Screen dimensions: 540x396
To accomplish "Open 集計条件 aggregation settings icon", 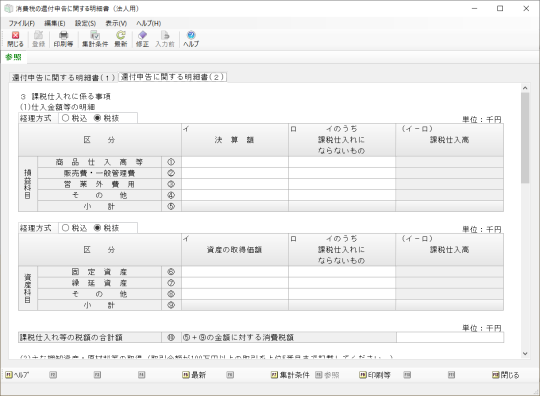I will [95, 39].
